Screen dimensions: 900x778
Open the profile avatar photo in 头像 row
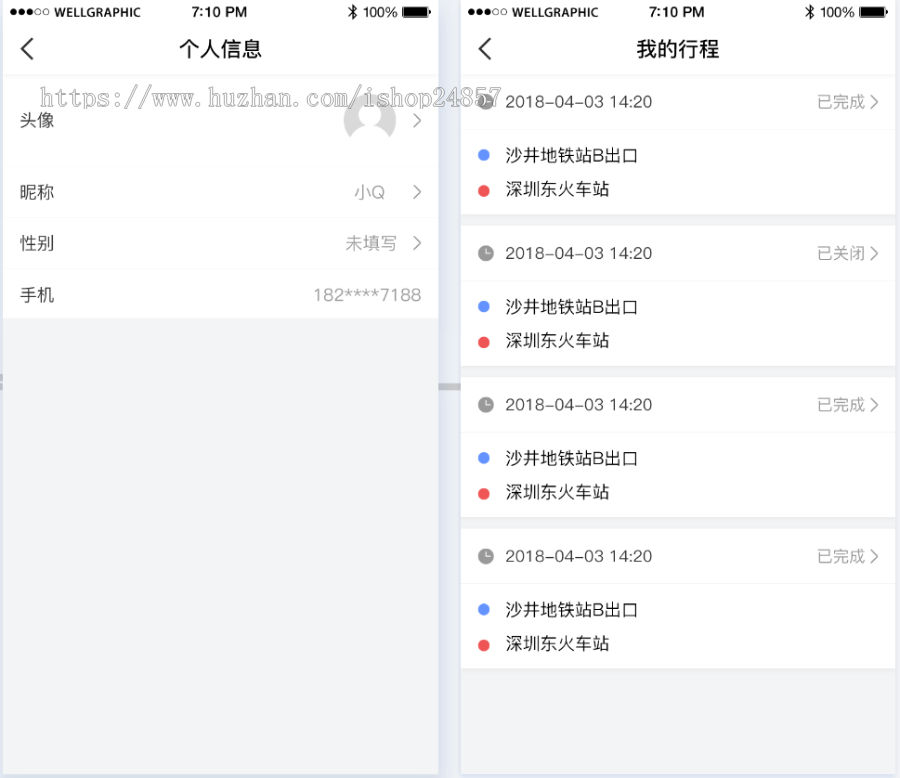[368, 120]
